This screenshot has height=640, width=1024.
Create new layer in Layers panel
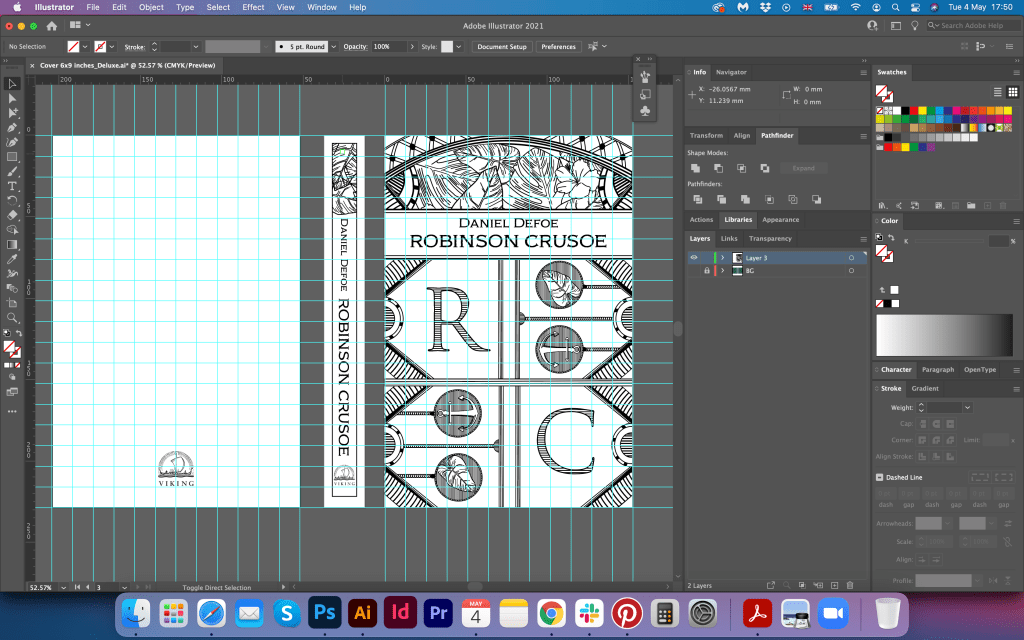(x=833, y=584)
